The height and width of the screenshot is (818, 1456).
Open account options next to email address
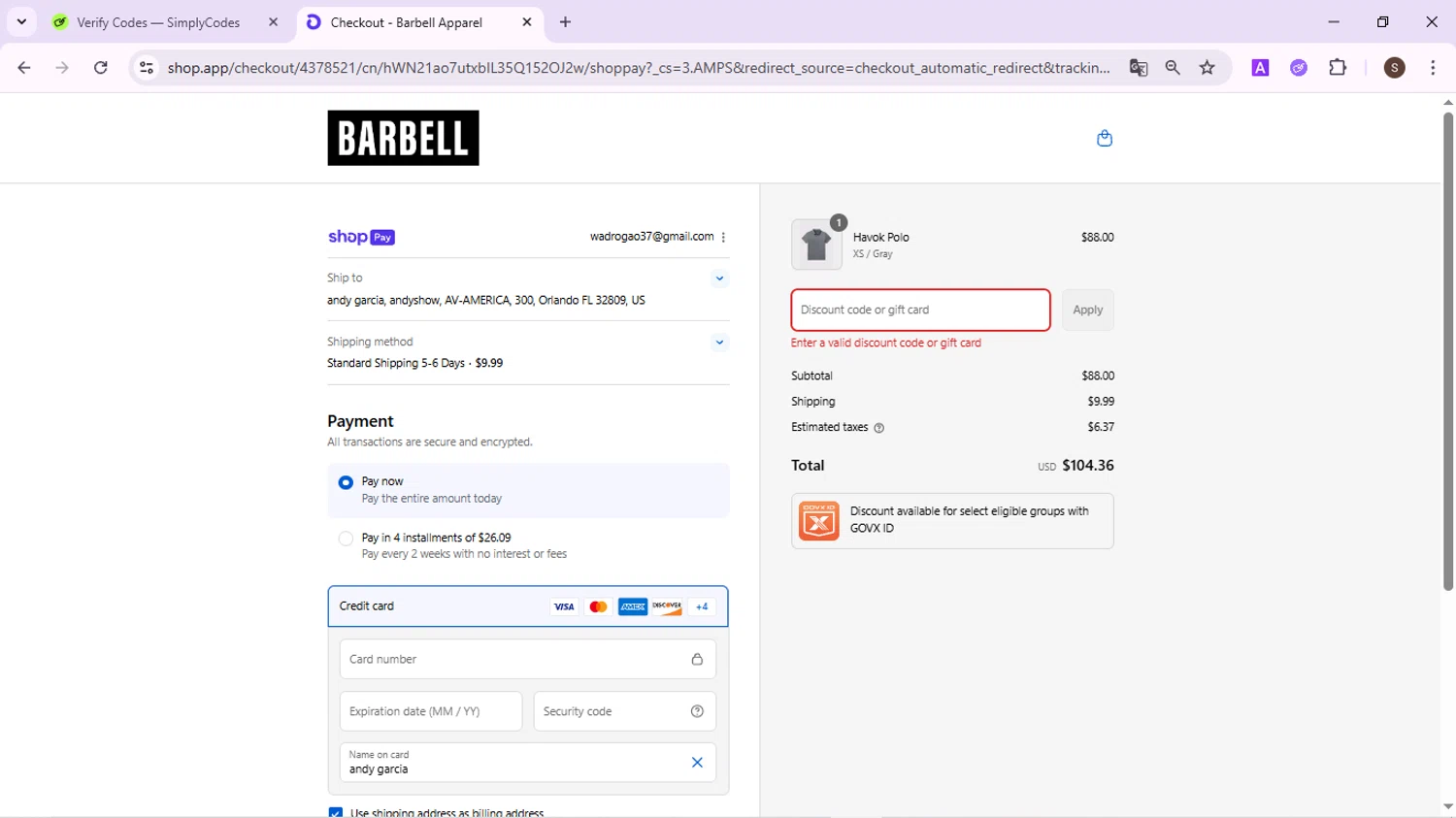[723, 237]
